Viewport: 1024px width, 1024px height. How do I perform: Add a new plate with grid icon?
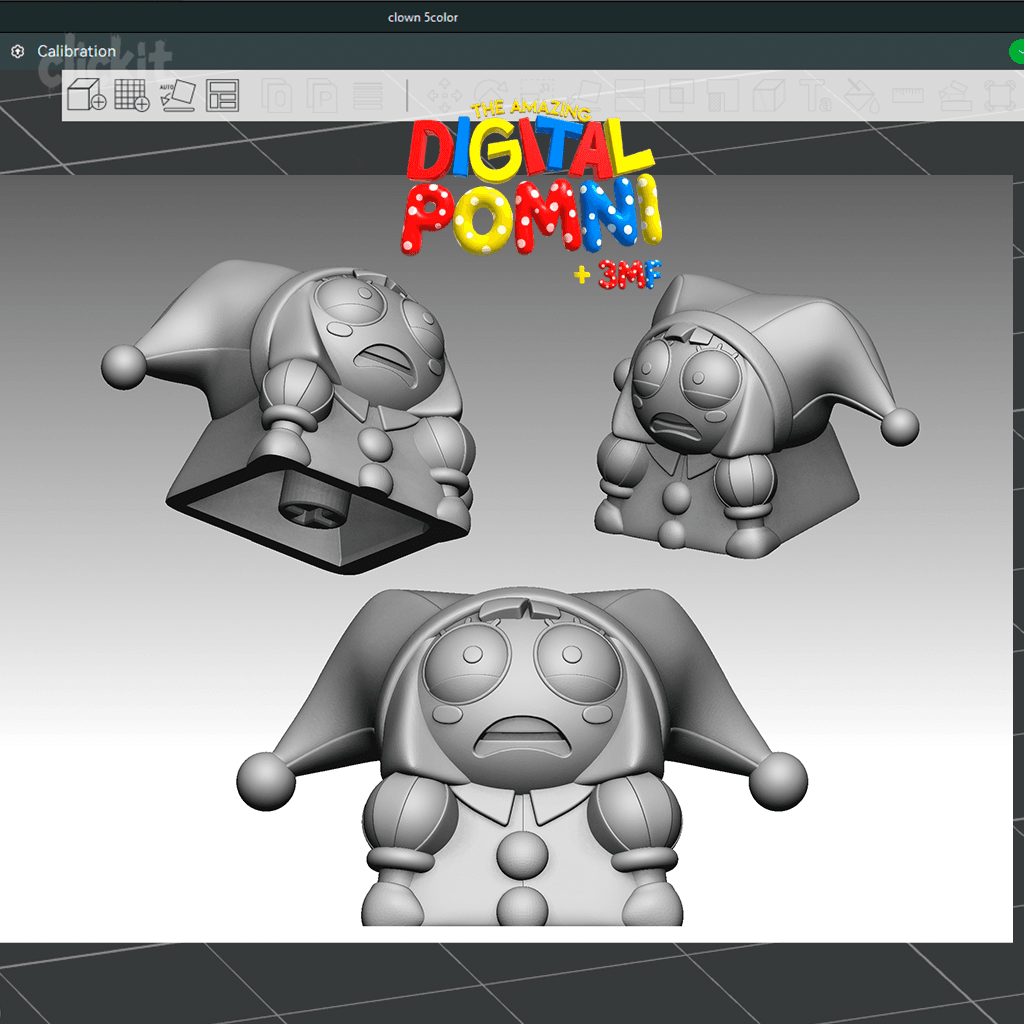coord(132,95)
